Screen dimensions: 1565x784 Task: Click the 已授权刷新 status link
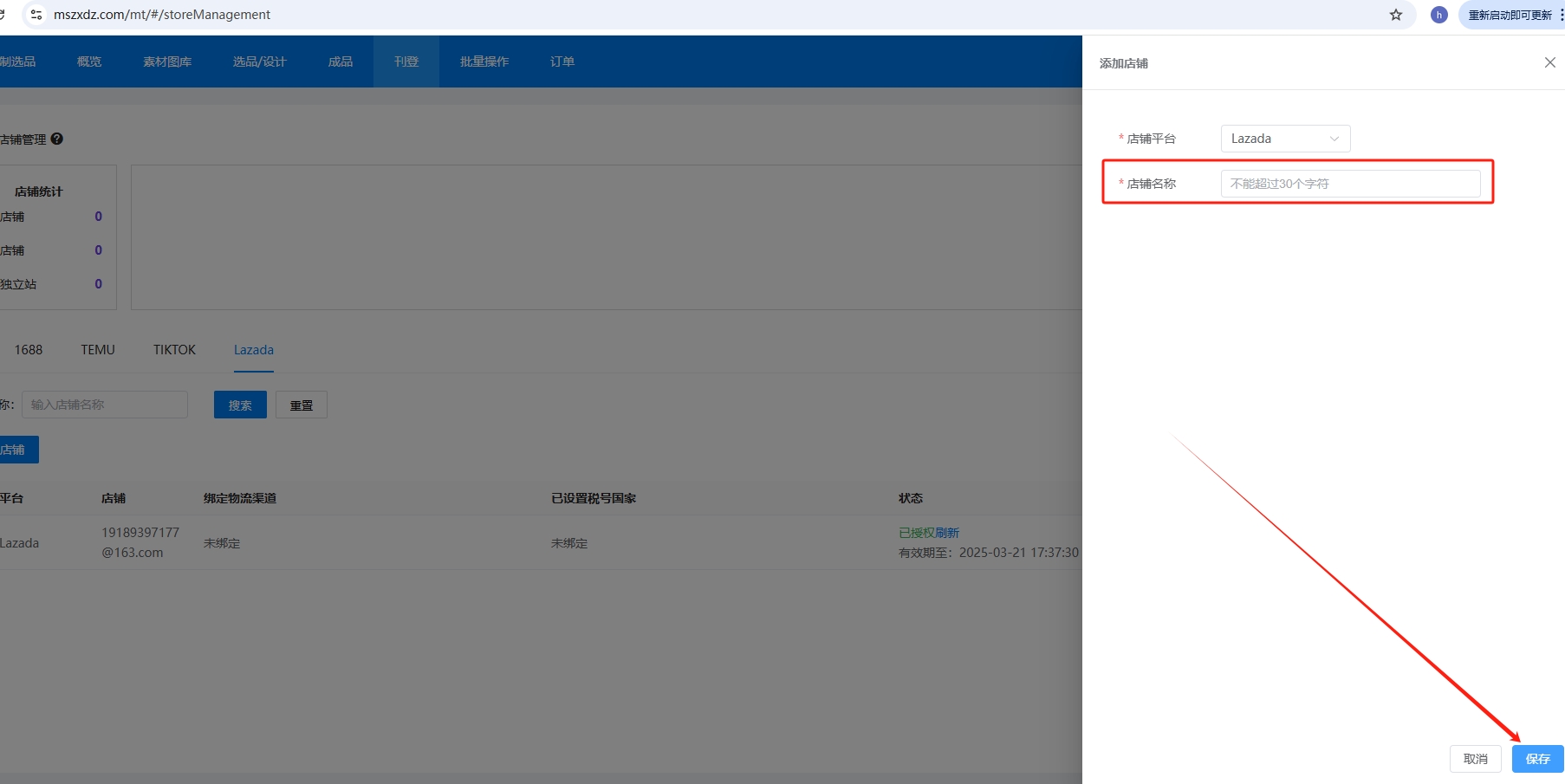pyautogui.click(x=929, y=533)
